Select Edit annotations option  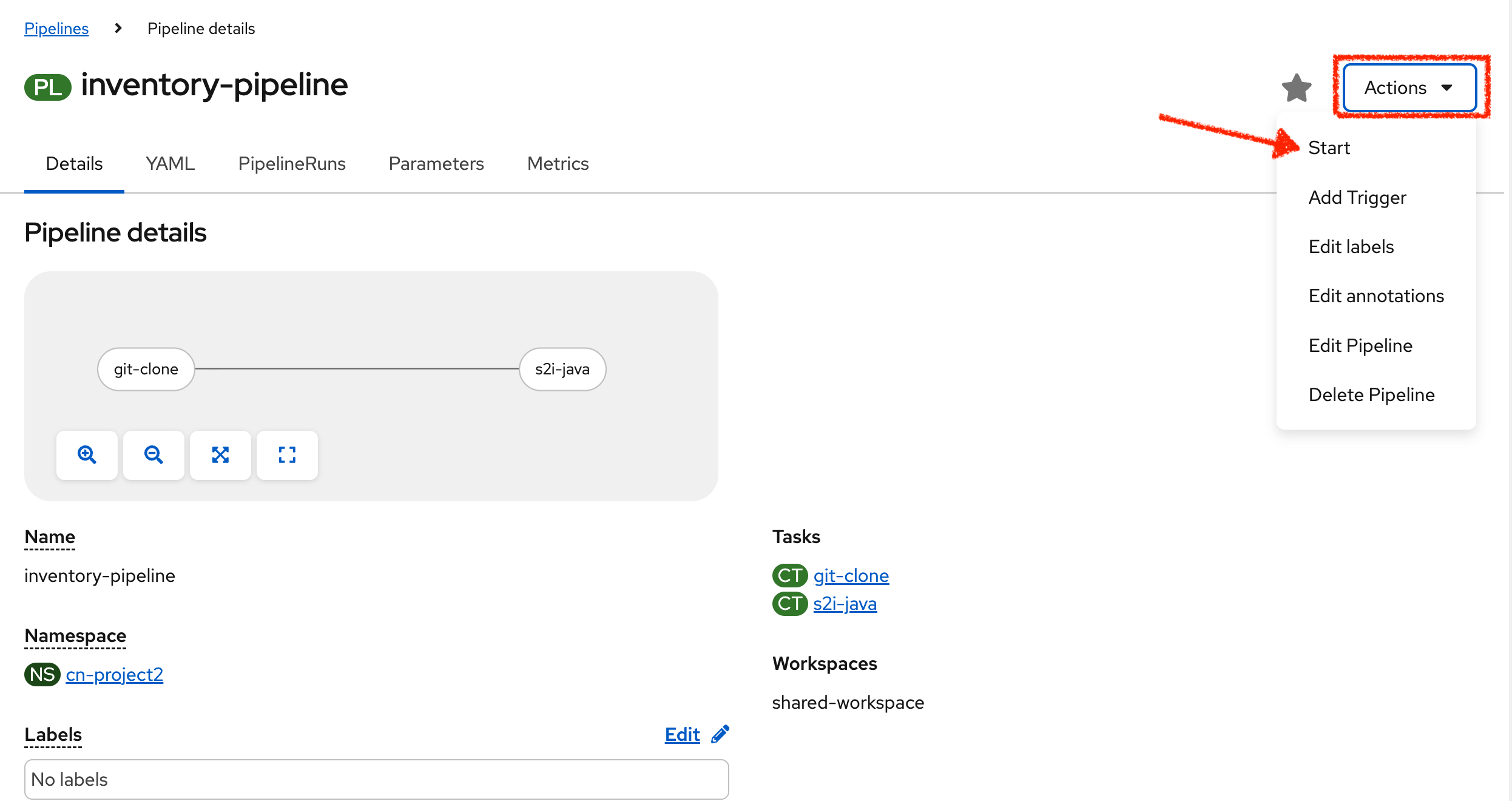point(1376,296)
